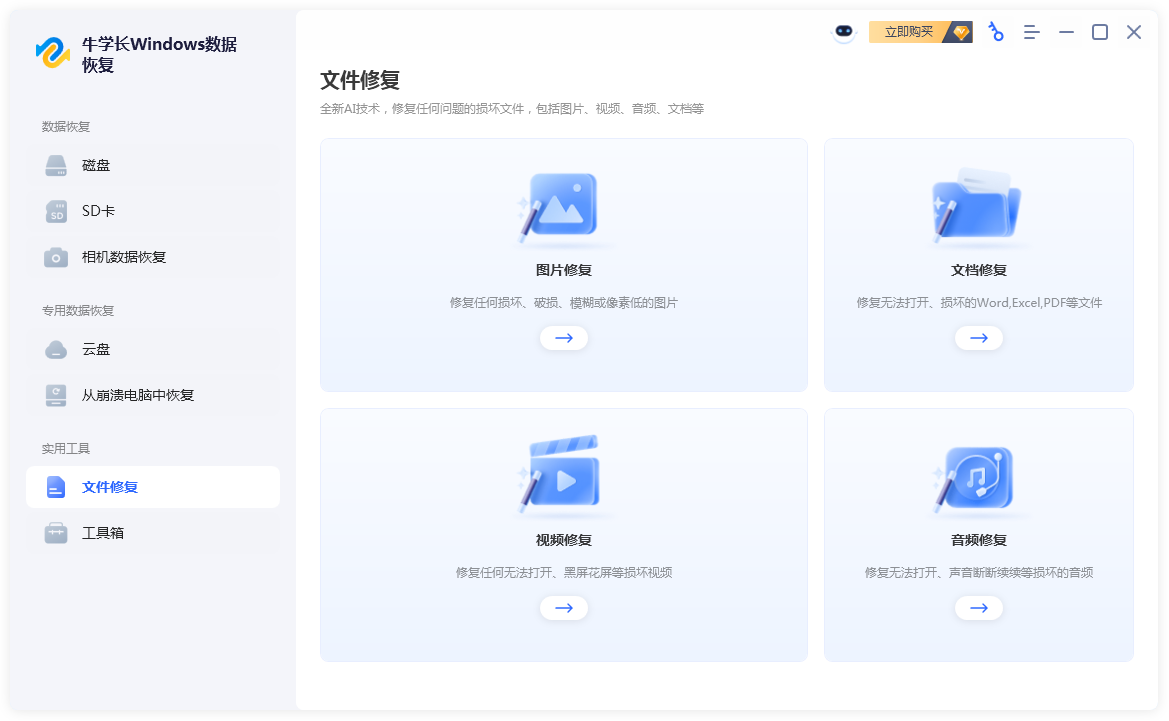Open the robot assistant icon in title bar
The image size is (1169, 721).
(x=845, y=32)
